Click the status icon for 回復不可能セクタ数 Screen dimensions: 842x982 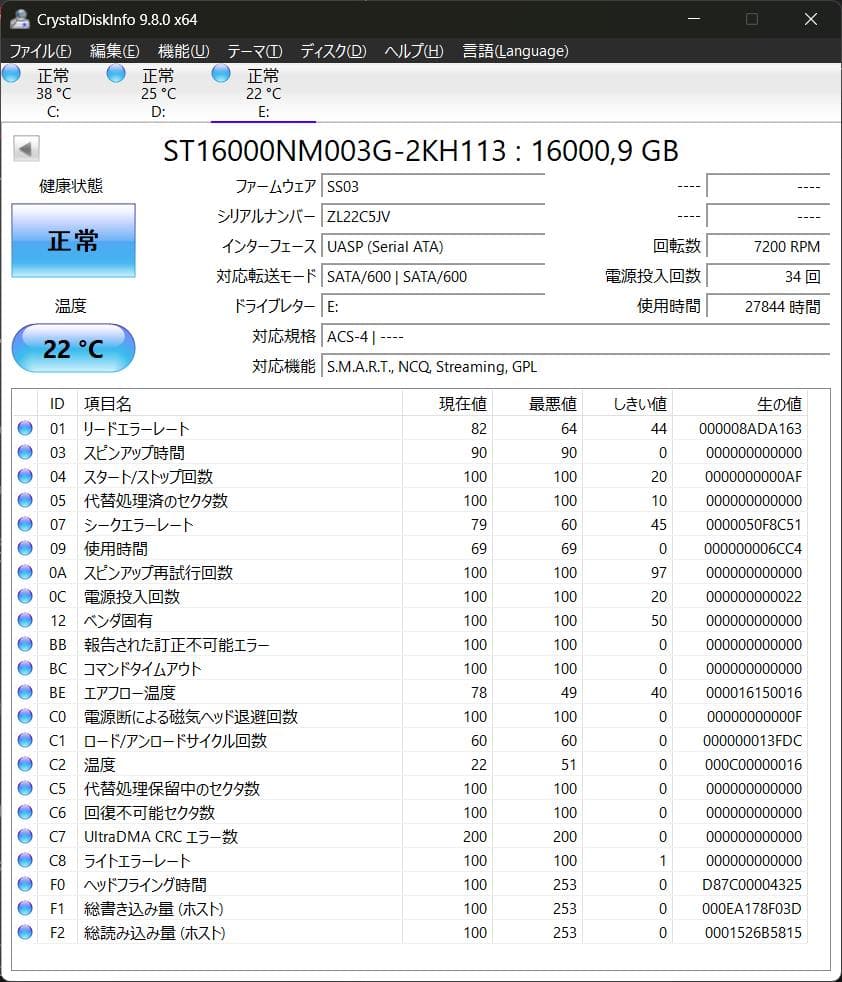[x=25, y=812]
